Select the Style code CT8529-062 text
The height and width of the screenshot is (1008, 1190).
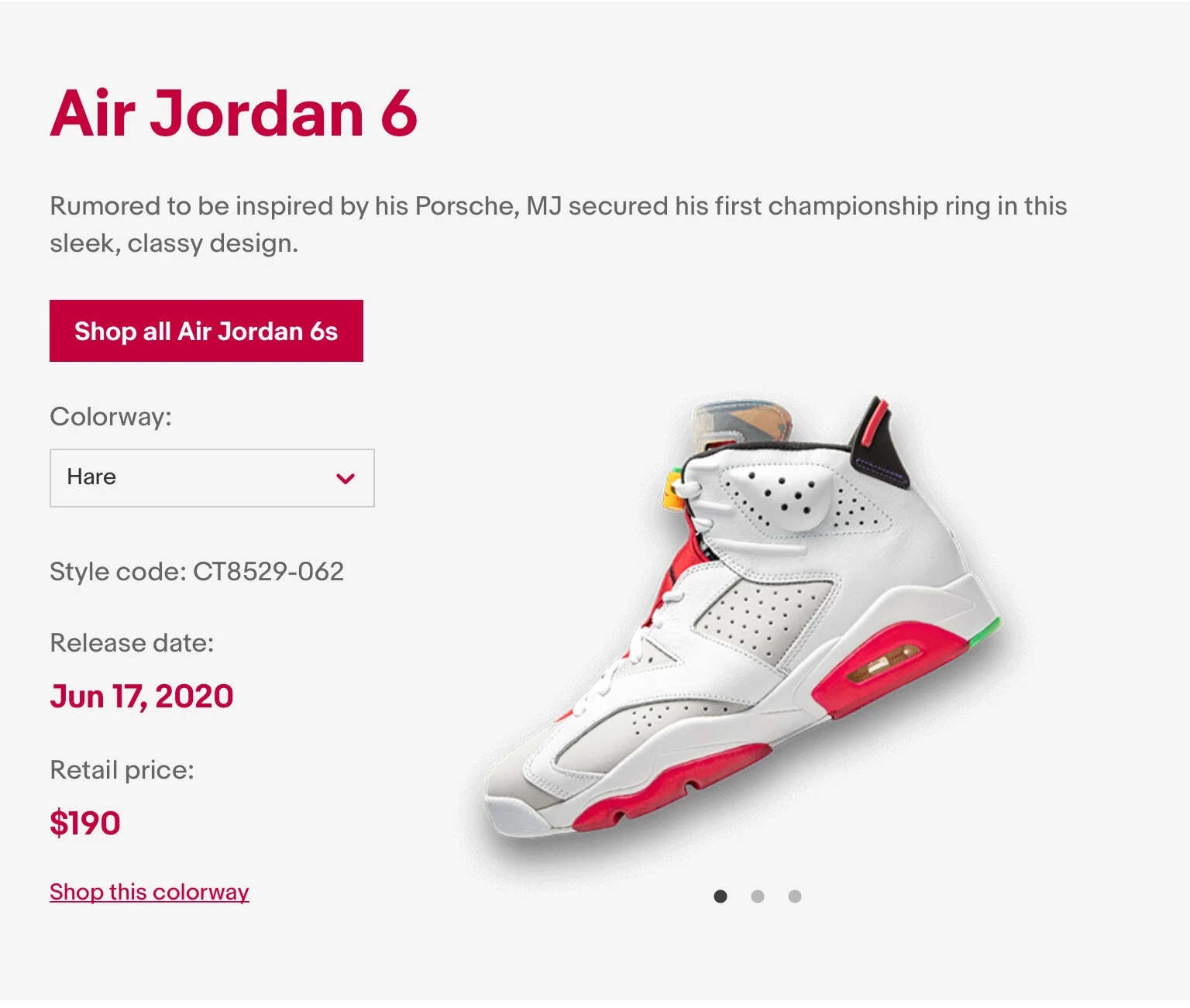click(x=197, y=572)
